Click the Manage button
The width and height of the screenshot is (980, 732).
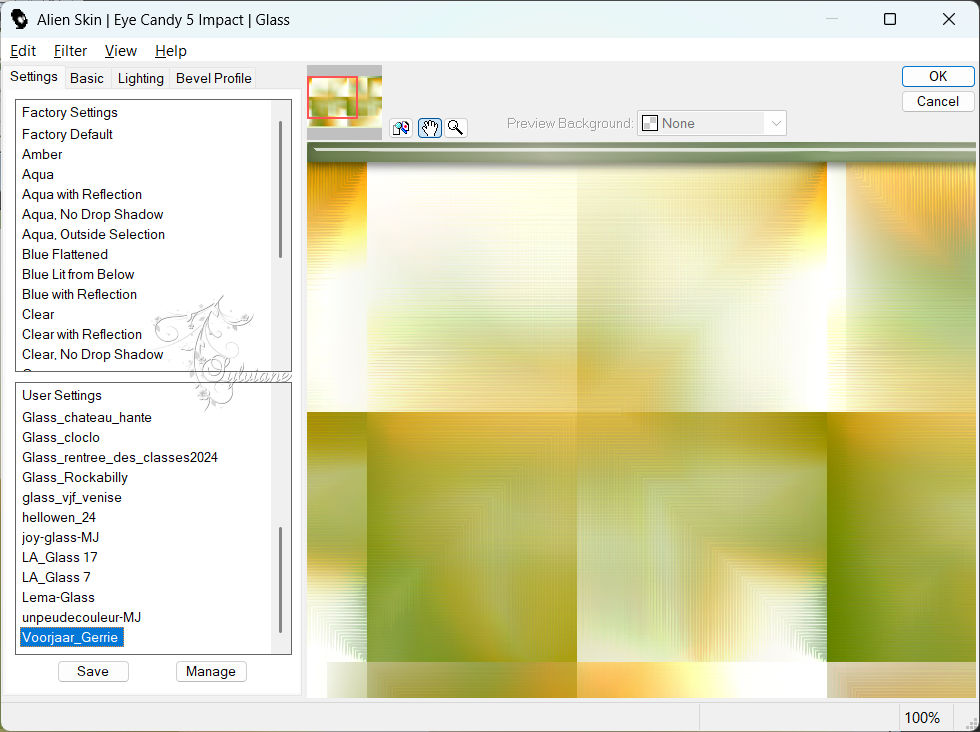pyautogui.click(x=211, y=671)
